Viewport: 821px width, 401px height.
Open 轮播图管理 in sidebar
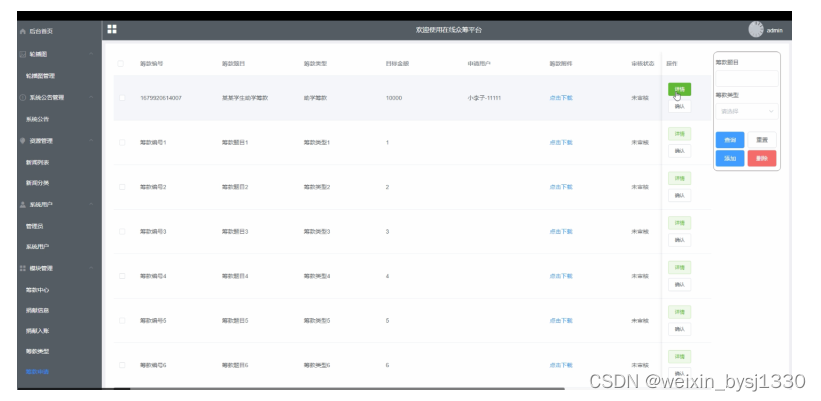click(40, 76)
